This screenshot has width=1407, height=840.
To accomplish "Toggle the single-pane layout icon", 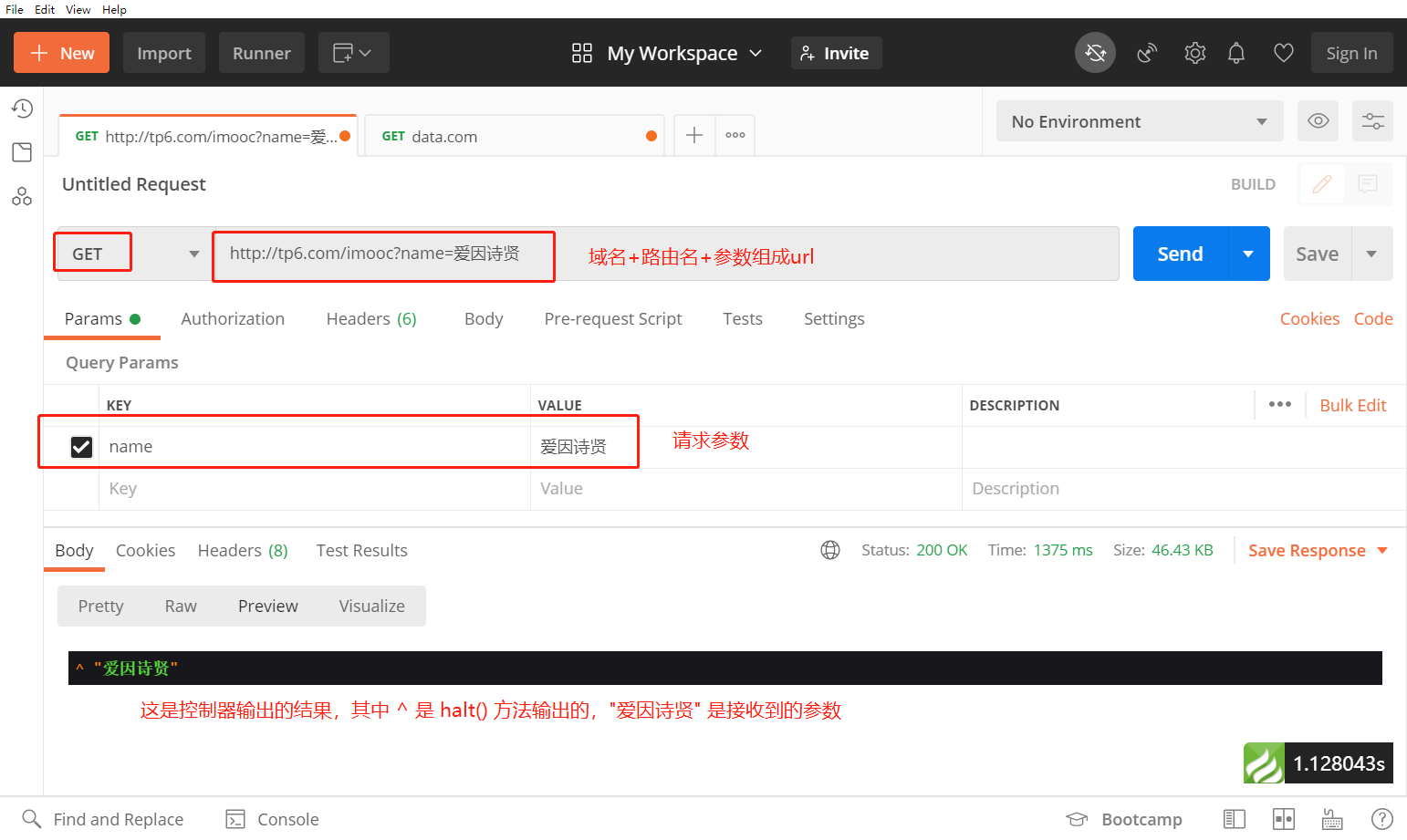I will tap(1235, 819).
